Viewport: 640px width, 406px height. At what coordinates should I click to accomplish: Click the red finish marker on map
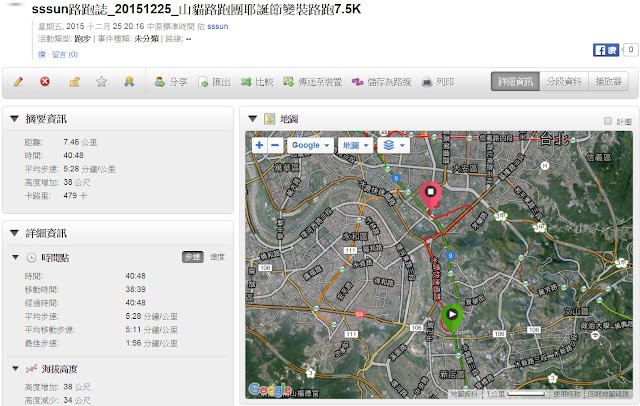point(432,195)
